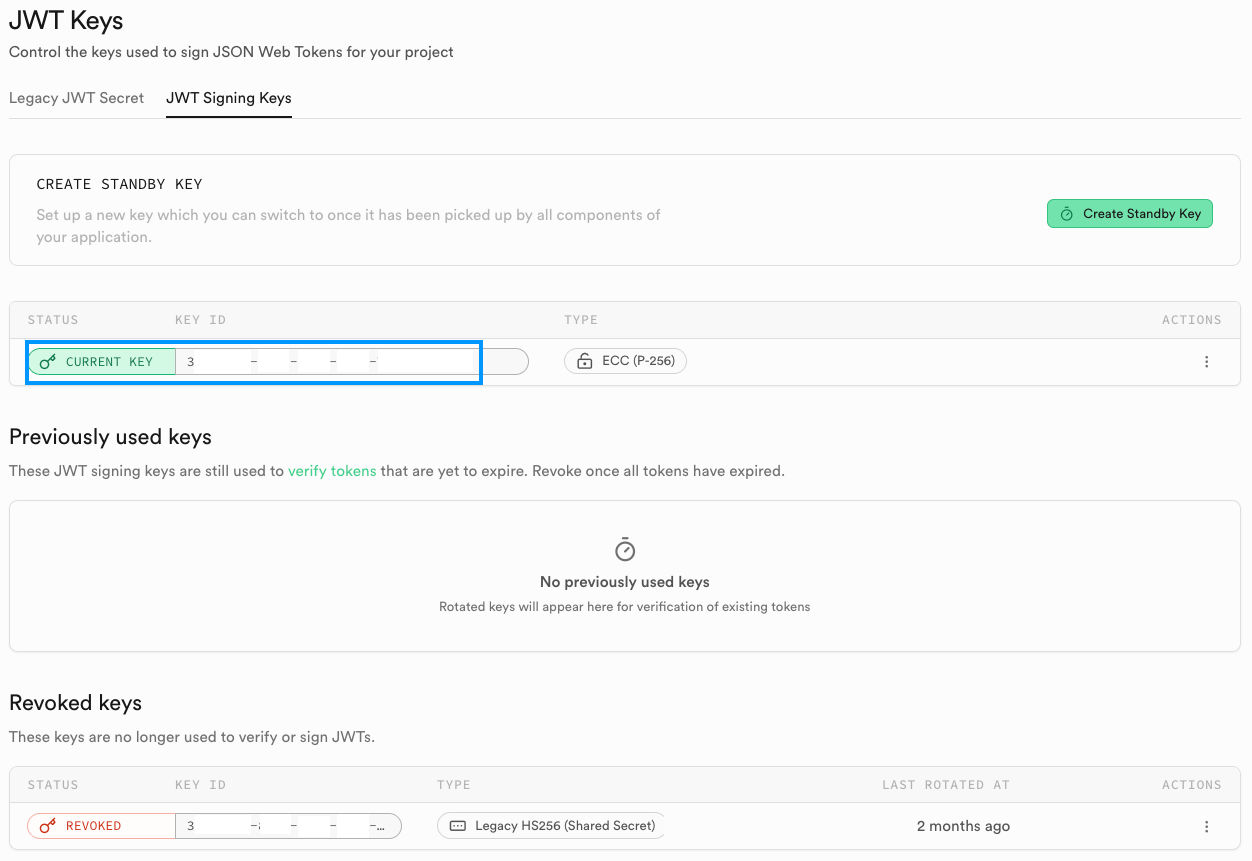The width and height of the screenshot is (1252, 861).
Task: Click the stopwatch icon above No previously used keys
Action: coord(625,550)
